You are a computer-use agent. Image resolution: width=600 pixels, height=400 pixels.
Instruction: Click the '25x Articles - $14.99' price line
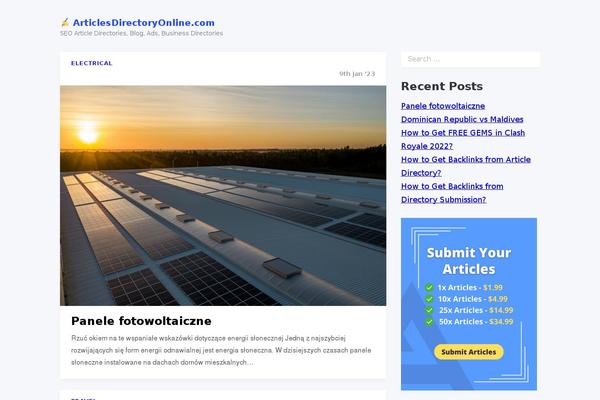click(476, 310)
